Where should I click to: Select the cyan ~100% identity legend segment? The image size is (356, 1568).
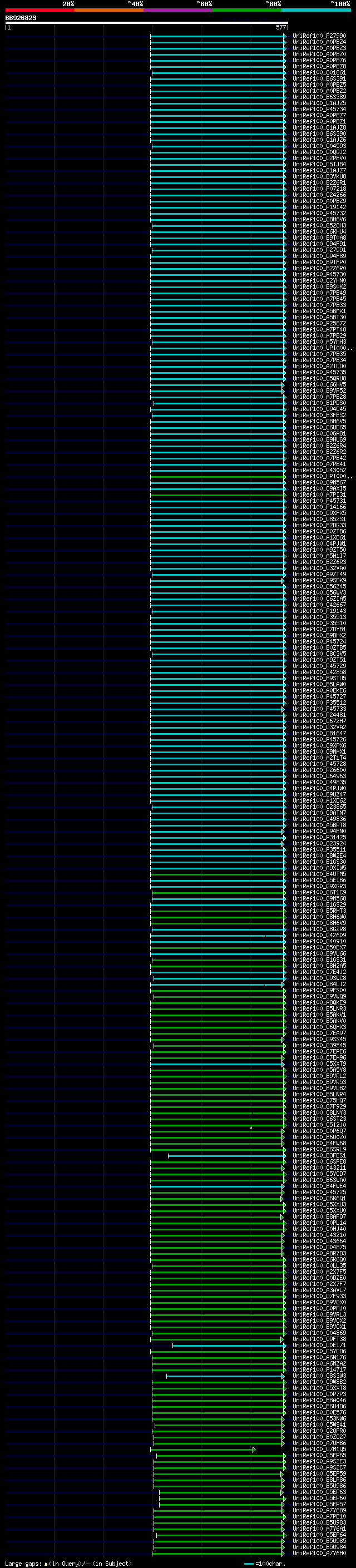click(x=316, y=11)
